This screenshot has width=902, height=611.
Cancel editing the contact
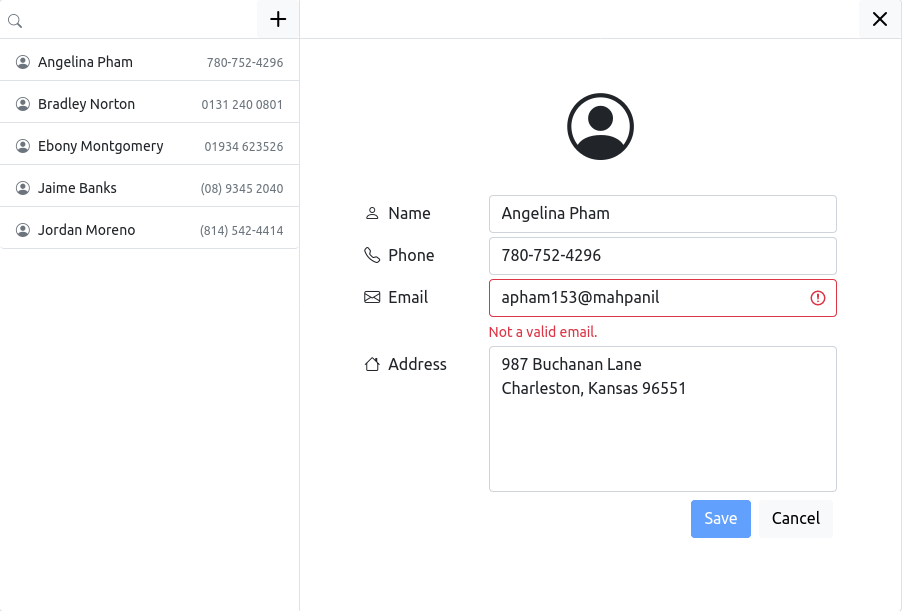pos(795,518)
